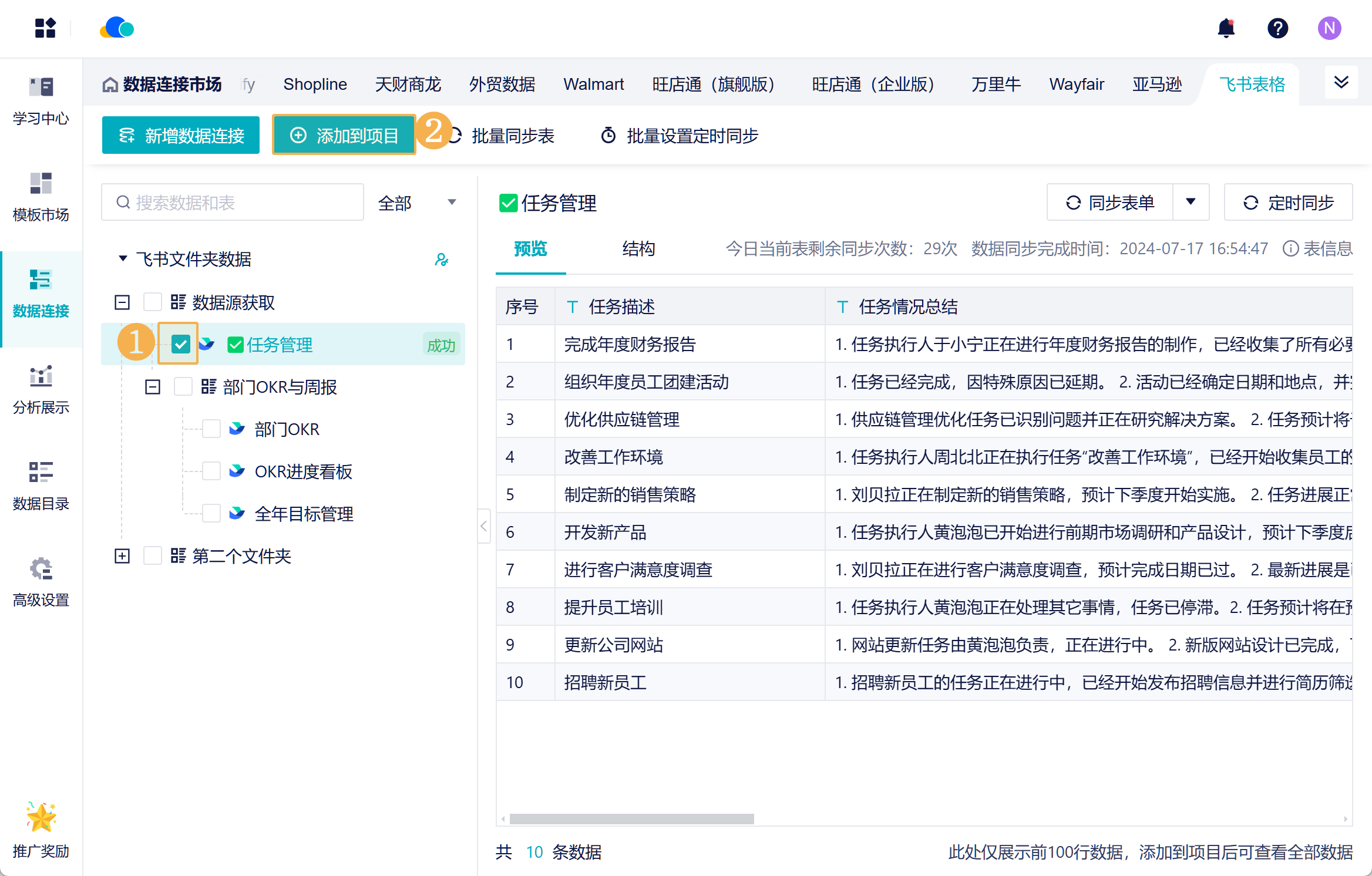Image resolution: width=1372 pixels, height=876 pixels.
Task: Select the 预览 tab
Action: (x=530, y=248)
